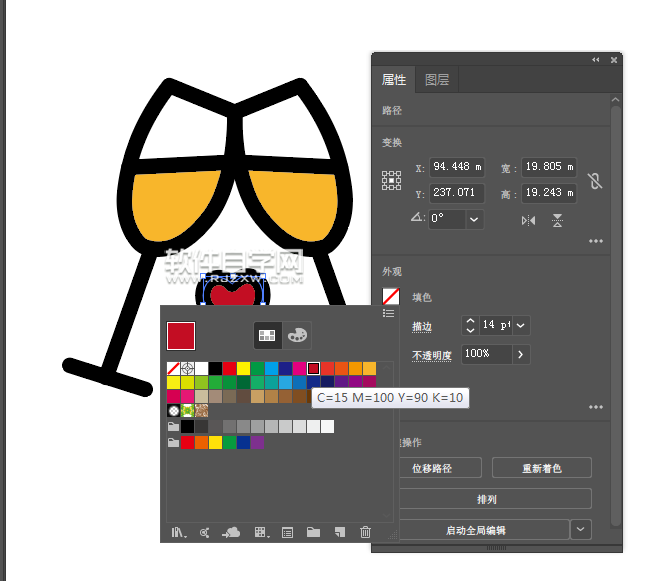Click the 高 height field
The width and height of the screenshot is (662, 581).
[549, 193]
